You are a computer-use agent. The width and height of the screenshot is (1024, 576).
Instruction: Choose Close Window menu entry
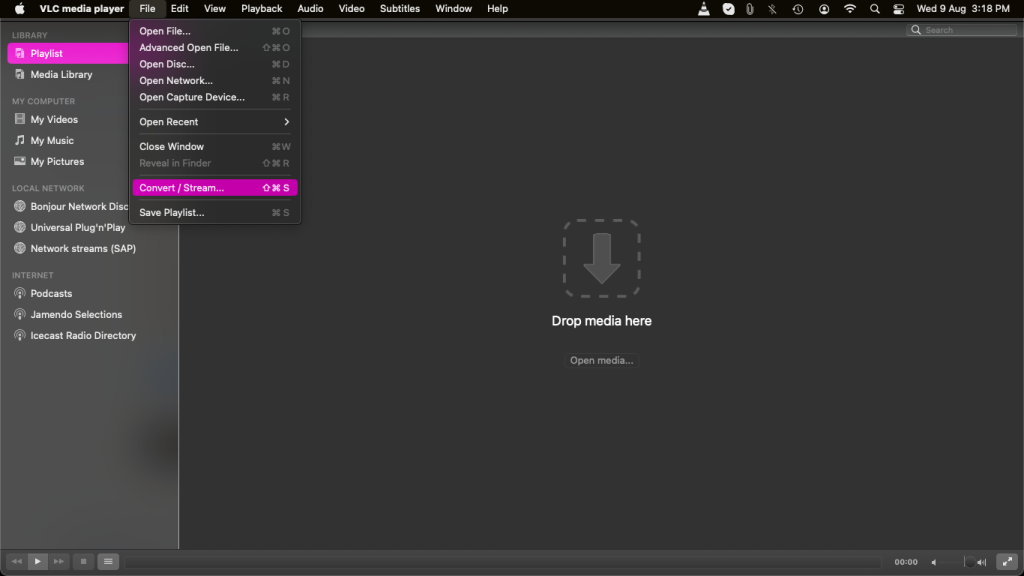(215, 147)
